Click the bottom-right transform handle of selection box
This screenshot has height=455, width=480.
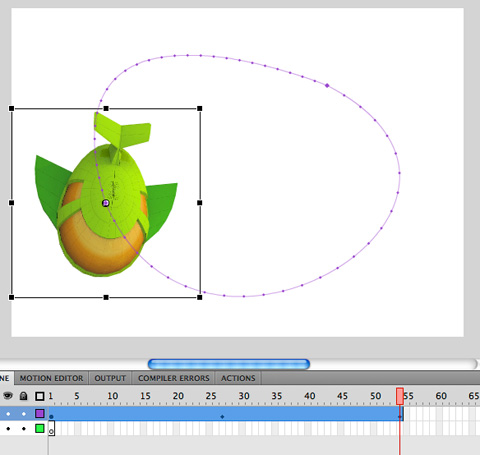pos(200,297)
